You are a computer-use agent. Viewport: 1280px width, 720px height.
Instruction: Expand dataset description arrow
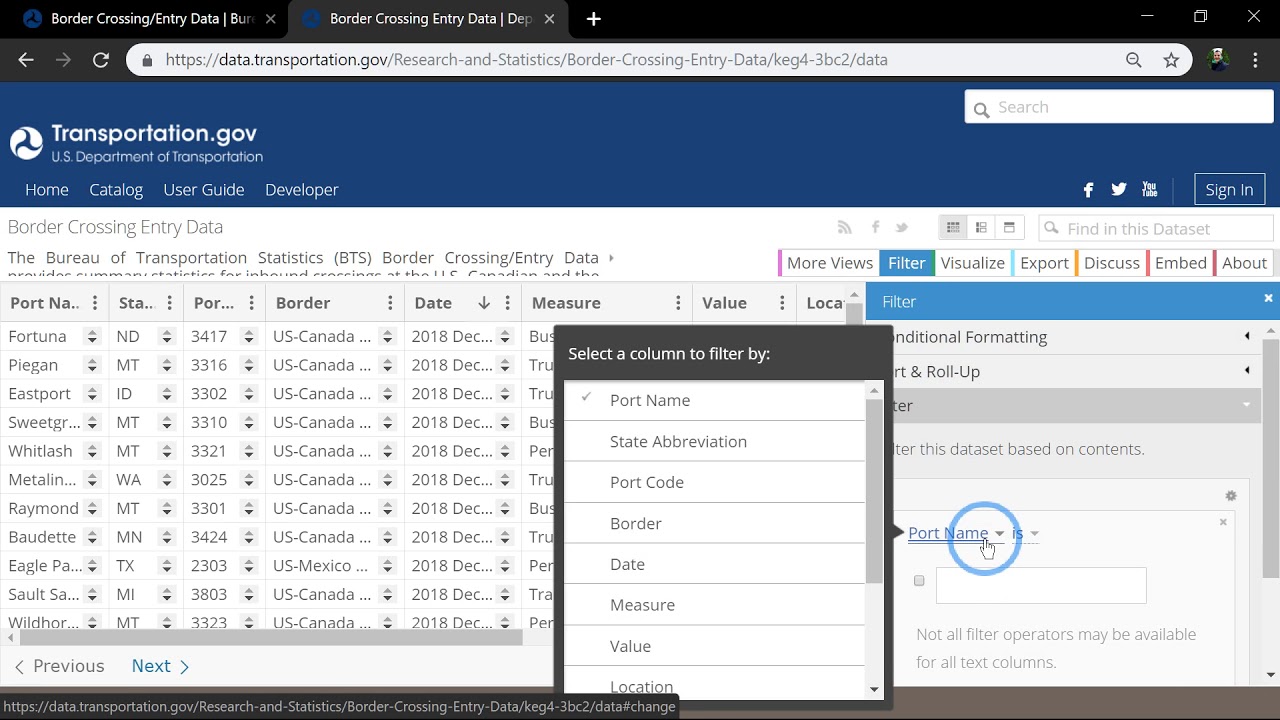click(612, 258)
